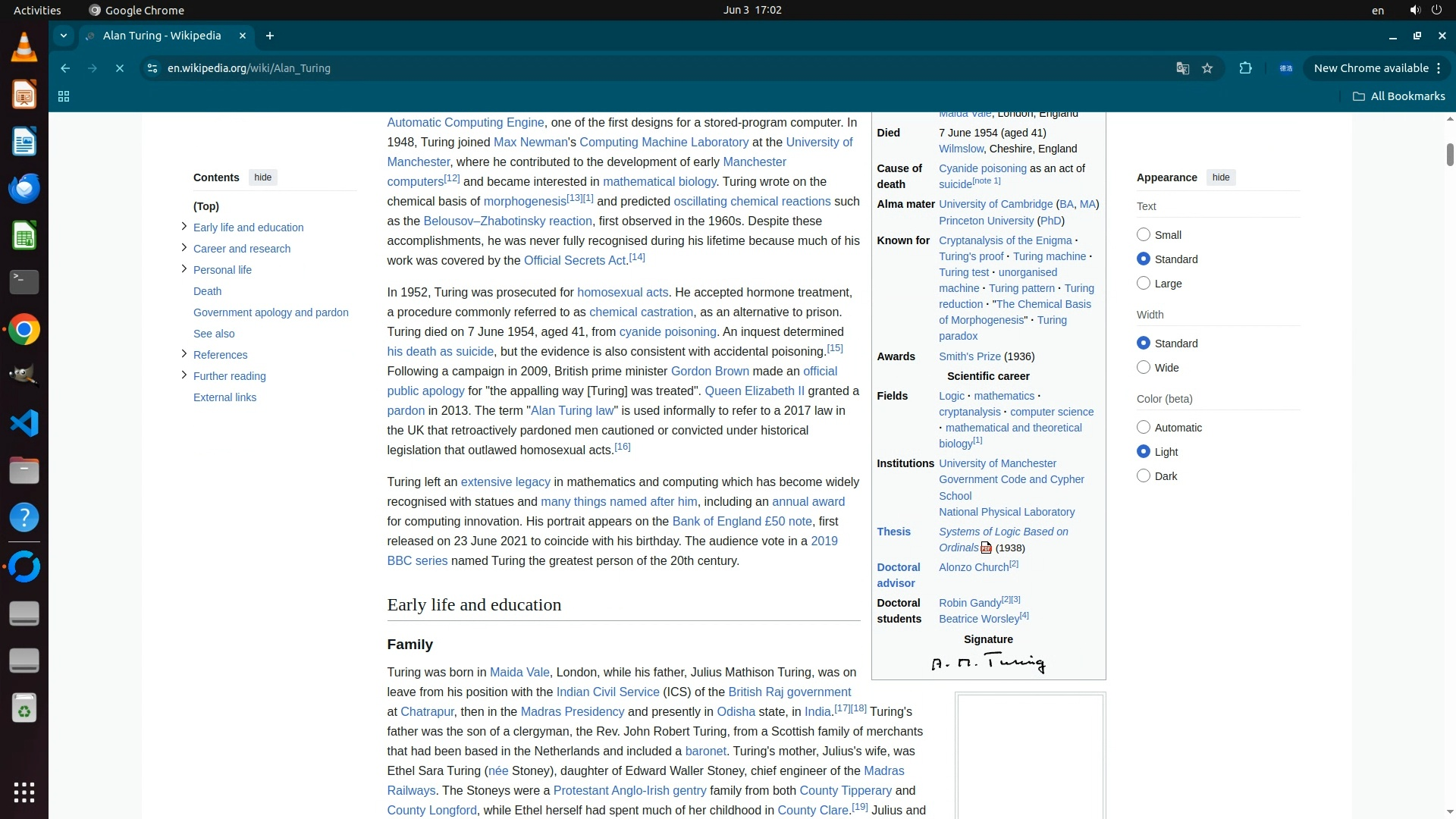Click the tab groups grid icon

click(x=64, y=96)
